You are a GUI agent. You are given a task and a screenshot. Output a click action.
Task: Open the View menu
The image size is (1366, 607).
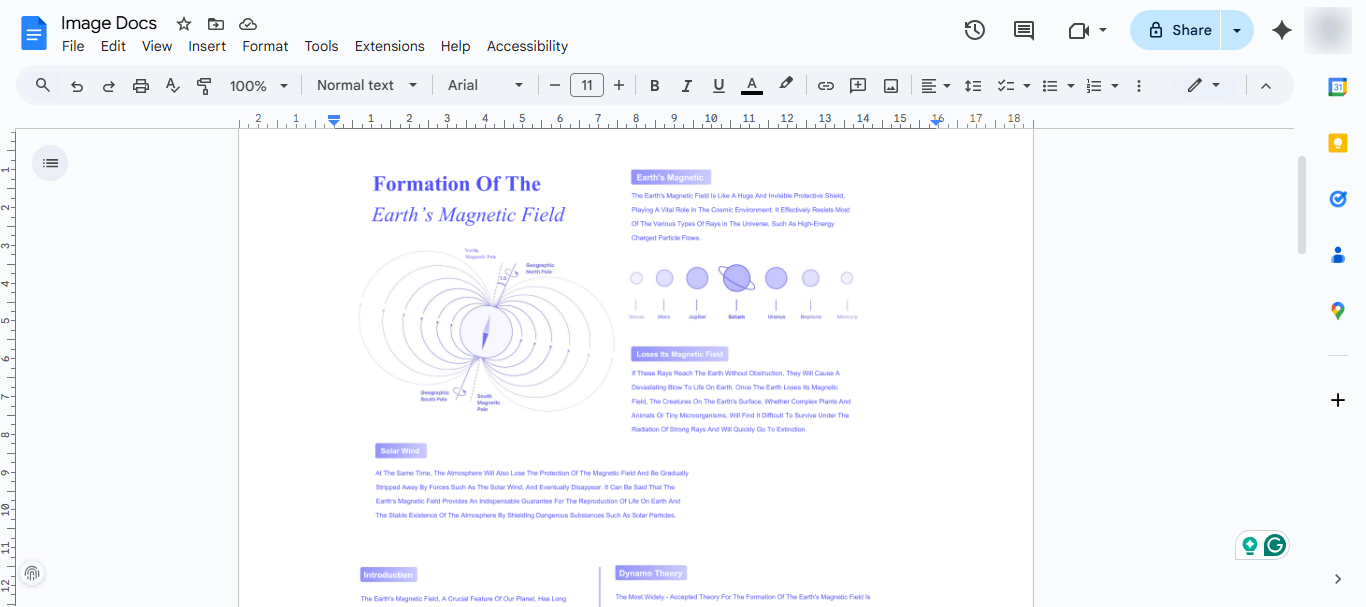[157, 46]
